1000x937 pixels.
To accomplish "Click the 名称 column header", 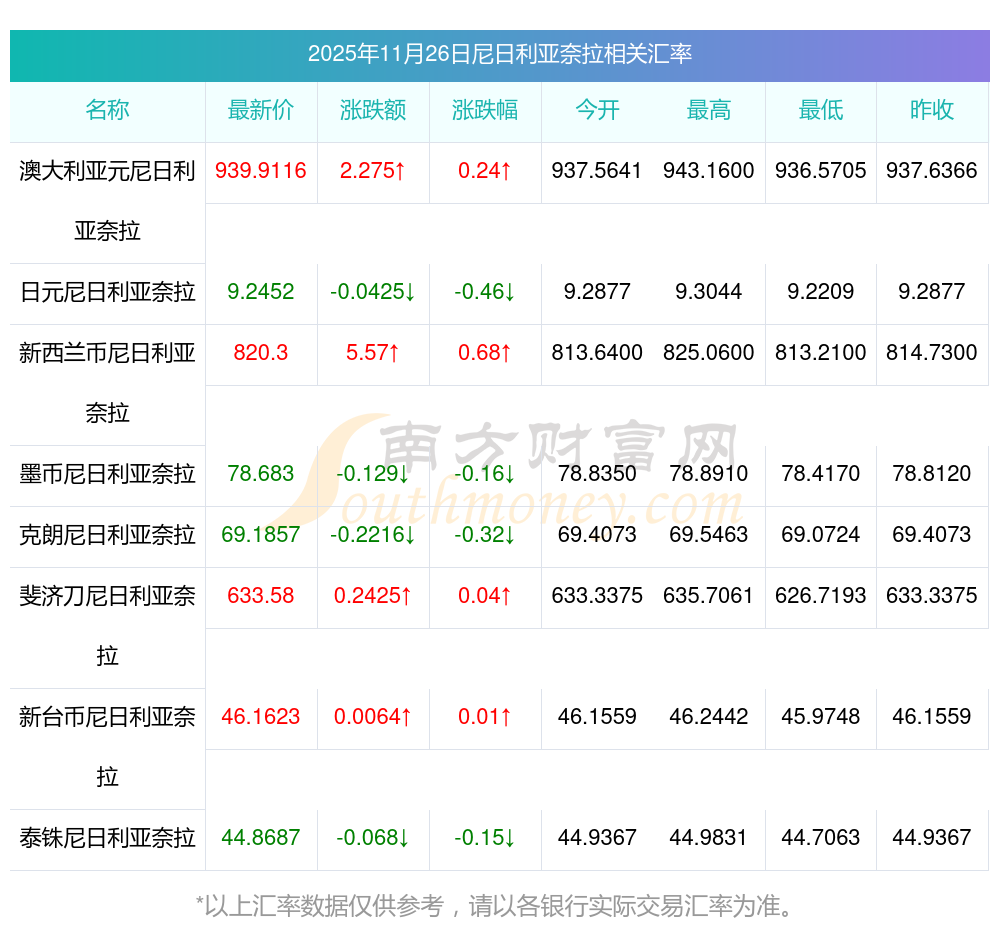I will pos(107,110).
